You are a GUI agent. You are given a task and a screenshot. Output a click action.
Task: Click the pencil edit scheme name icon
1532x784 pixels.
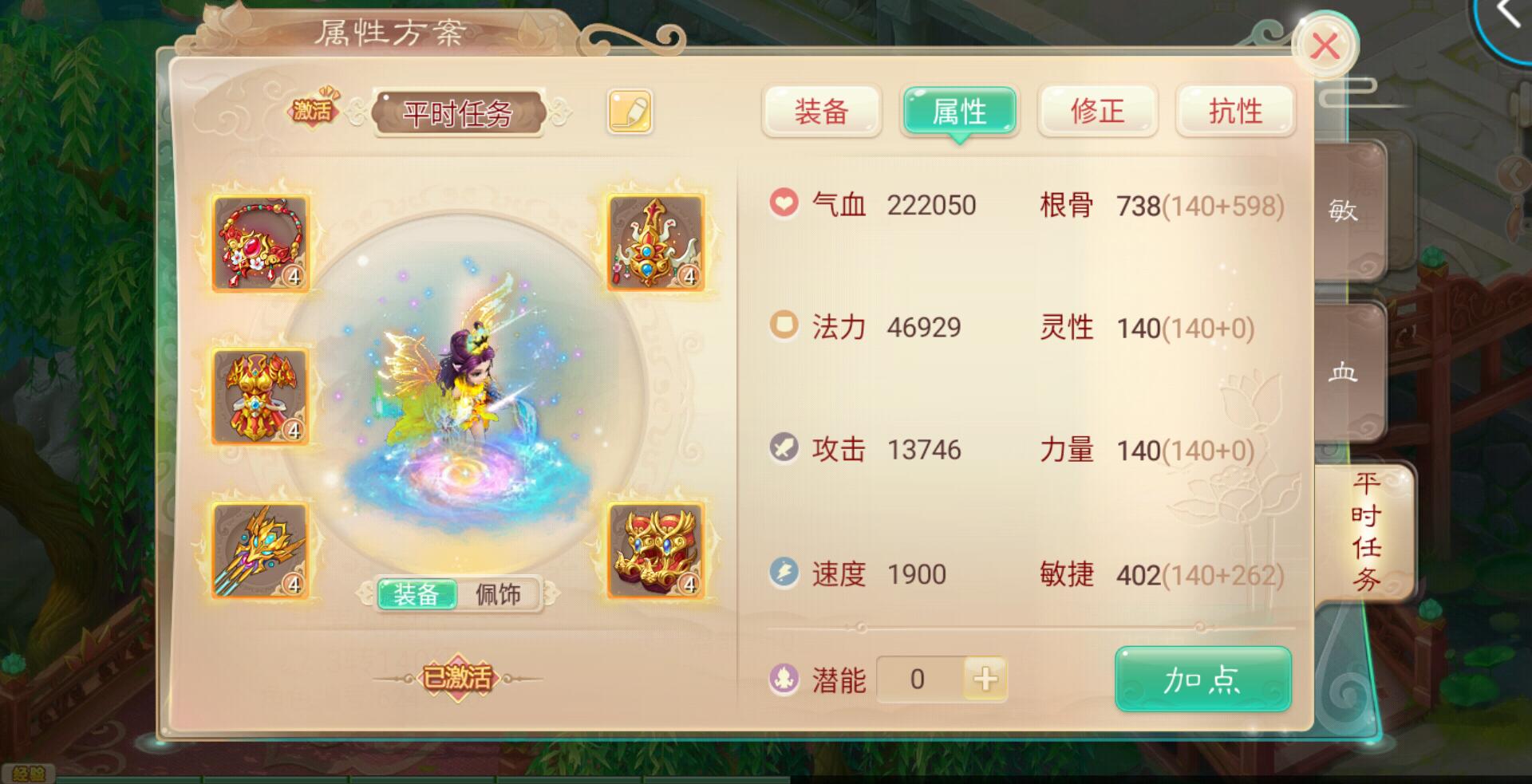630,111
